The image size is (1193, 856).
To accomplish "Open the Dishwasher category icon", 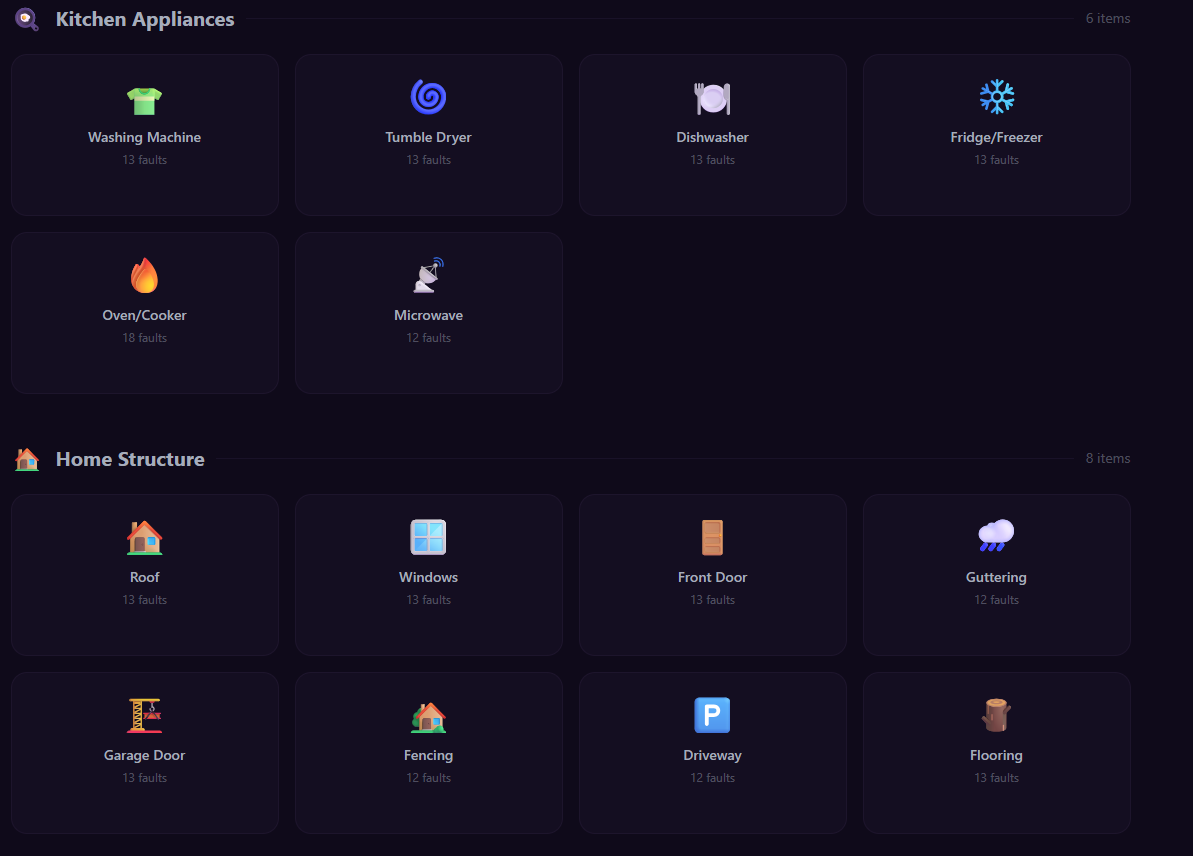I will (712, 97).
